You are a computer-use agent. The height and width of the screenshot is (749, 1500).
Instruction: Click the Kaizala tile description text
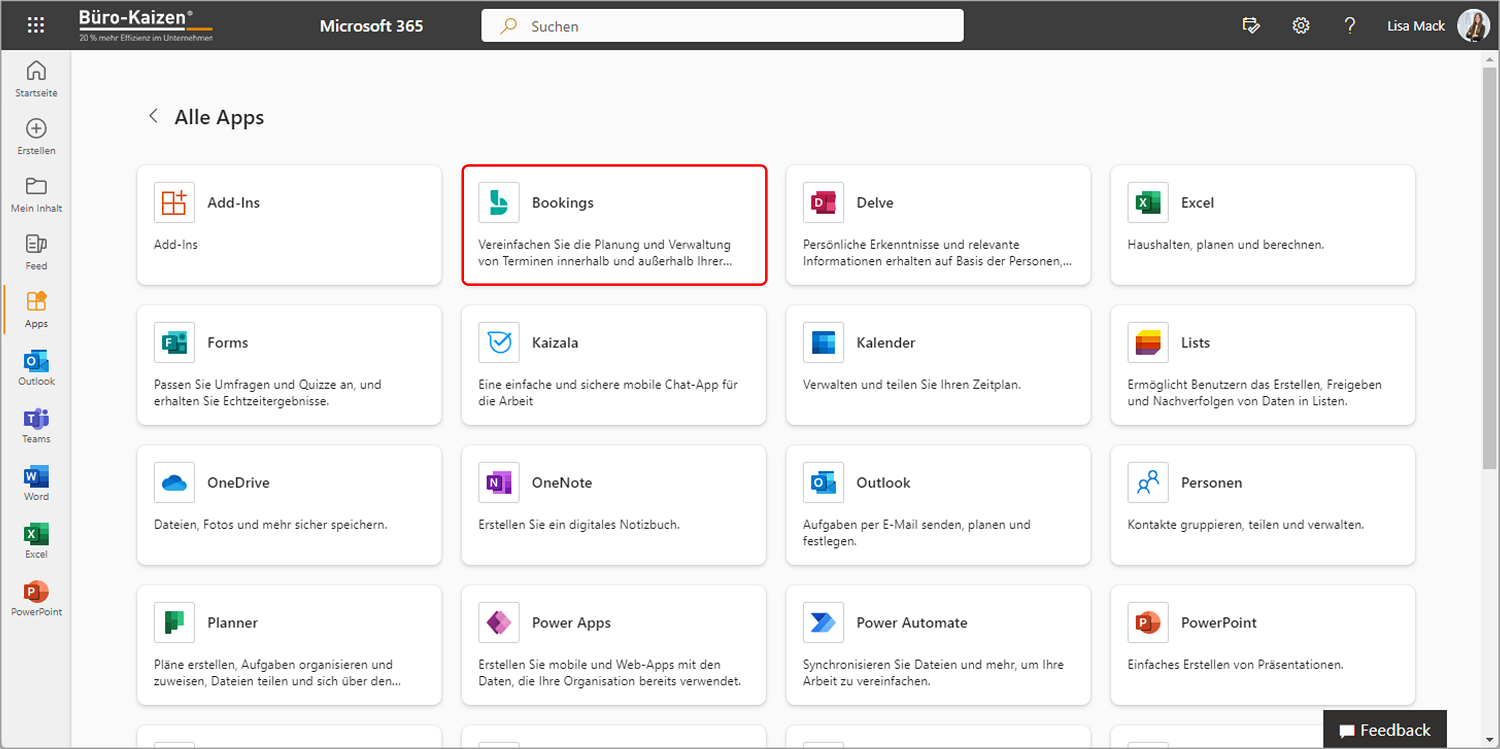(608, 393)
